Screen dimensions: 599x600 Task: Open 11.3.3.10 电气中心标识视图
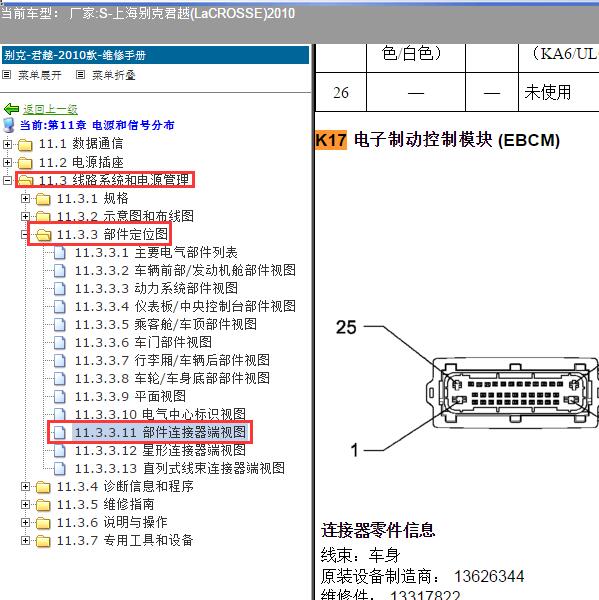[x=160, y=414]
